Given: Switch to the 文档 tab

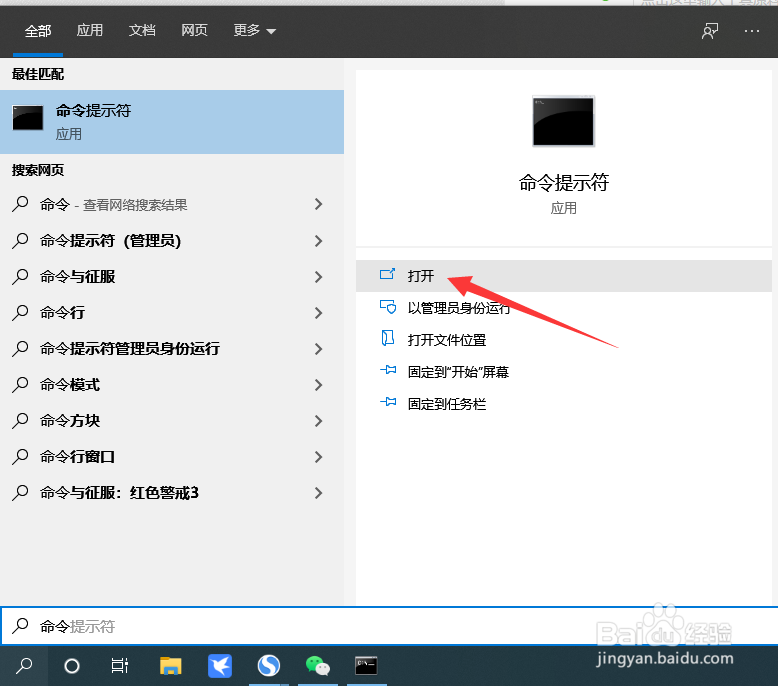Looking at the screenshot, I should pyautogui.click(x=142, y=31).
